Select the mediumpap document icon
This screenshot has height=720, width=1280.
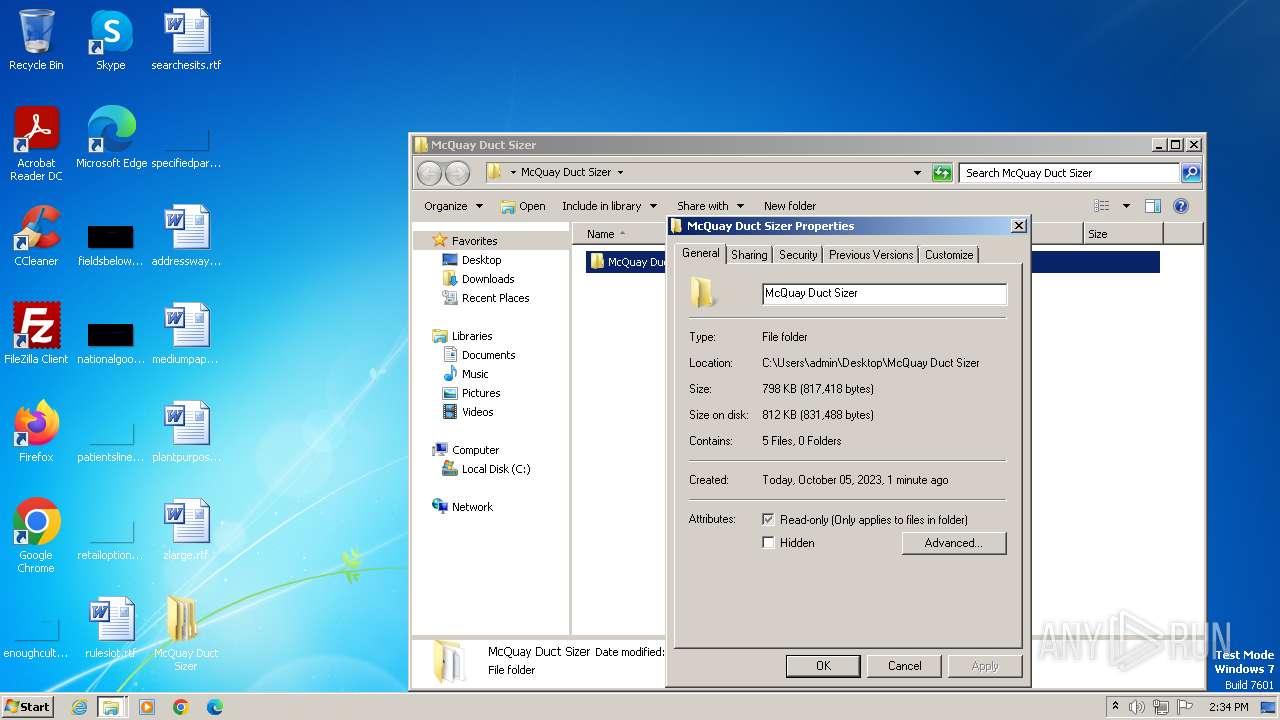186,334
